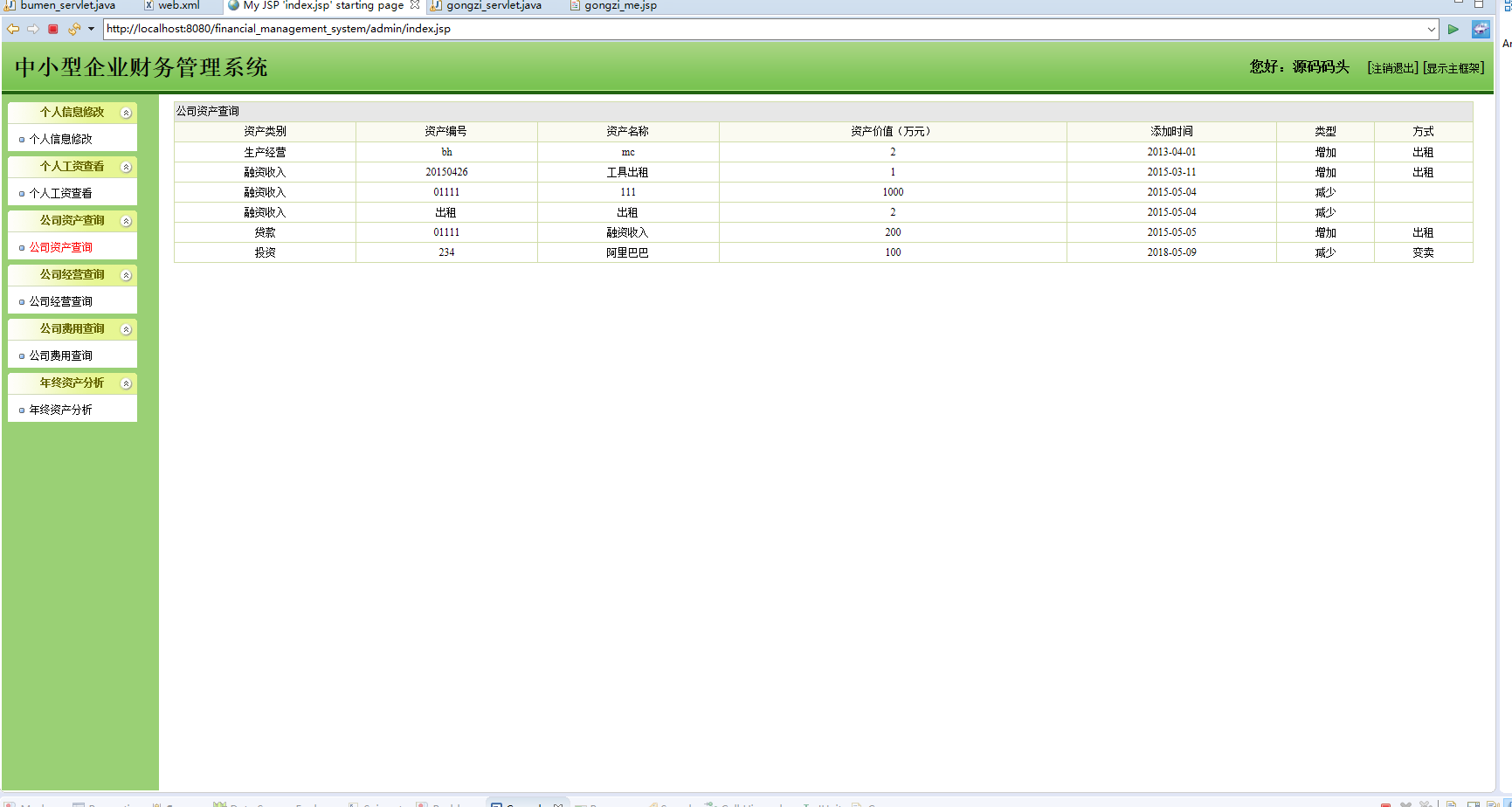Image resolution: width=1512 pixels, height=807 pixels.
Task: Select the asset name cell mc
Action: point(628,152)
